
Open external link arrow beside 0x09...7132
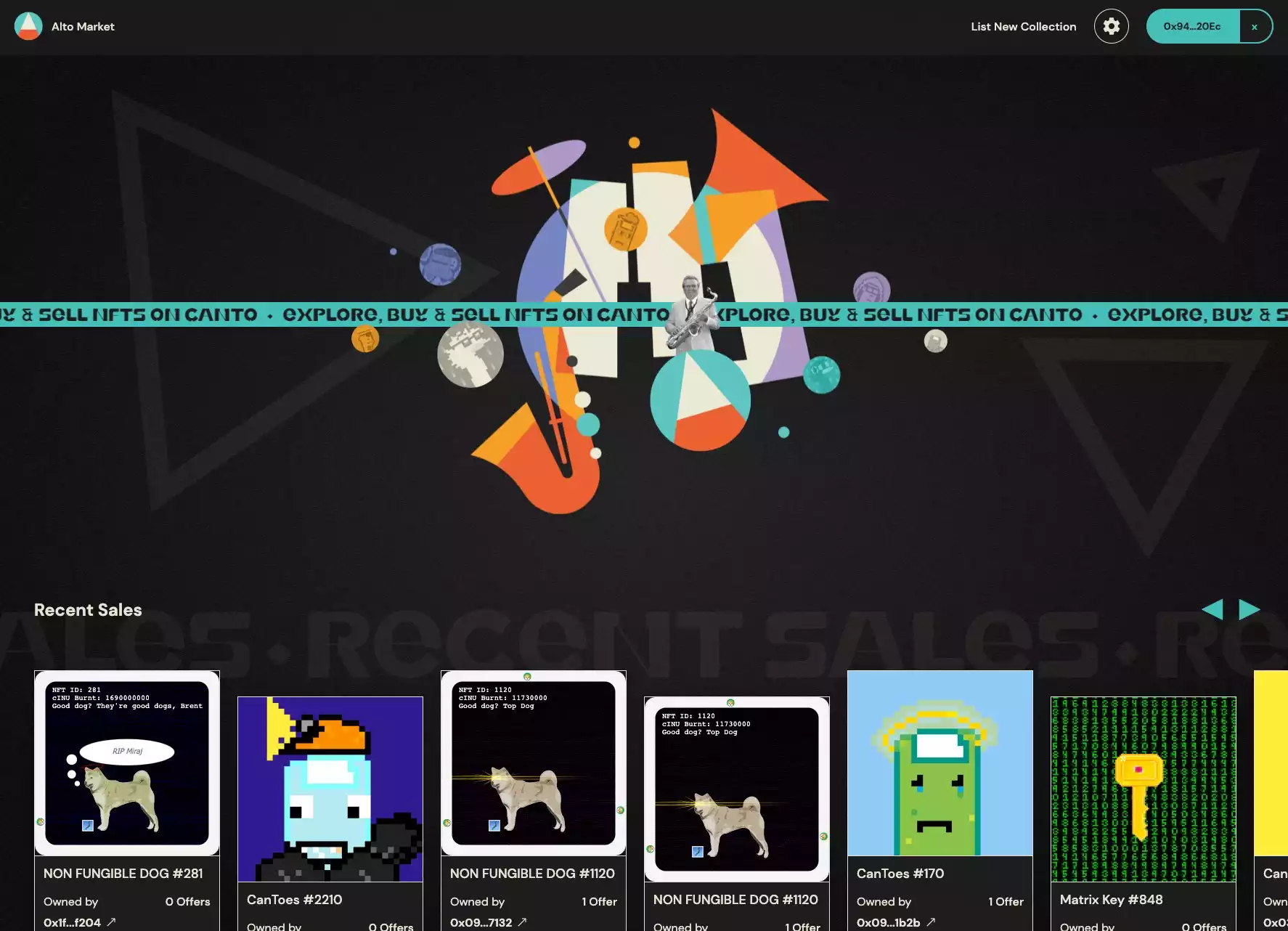click(x=522, y=922)
